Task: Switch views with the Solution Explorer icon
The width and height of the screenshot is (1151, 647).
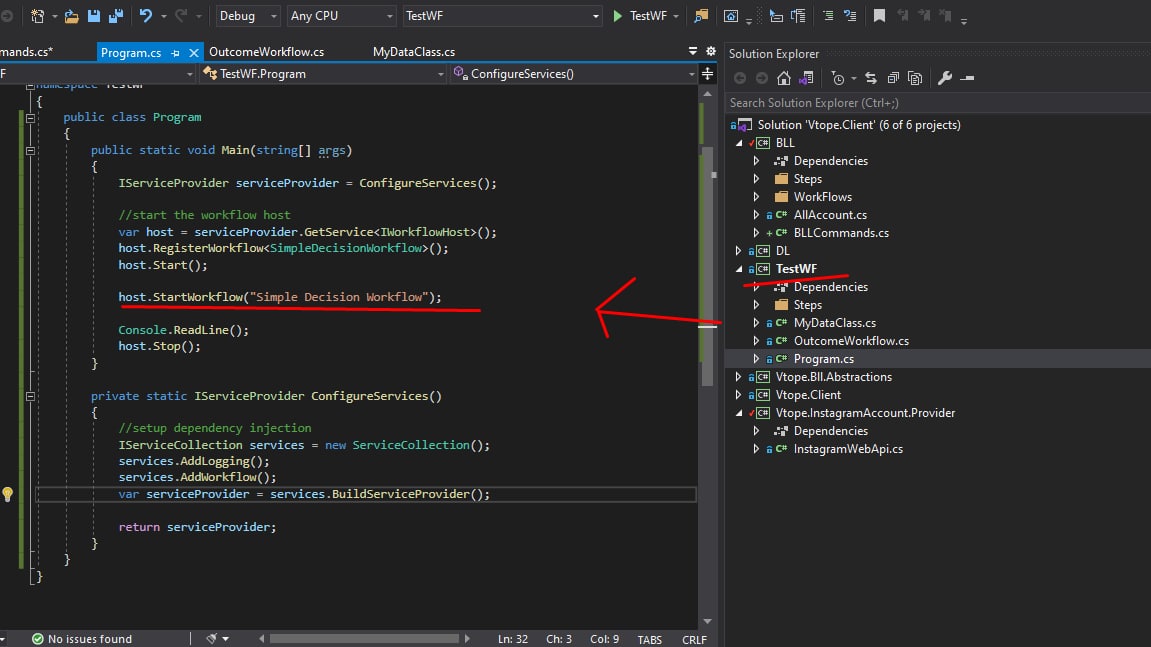Action: pos(806,78)
